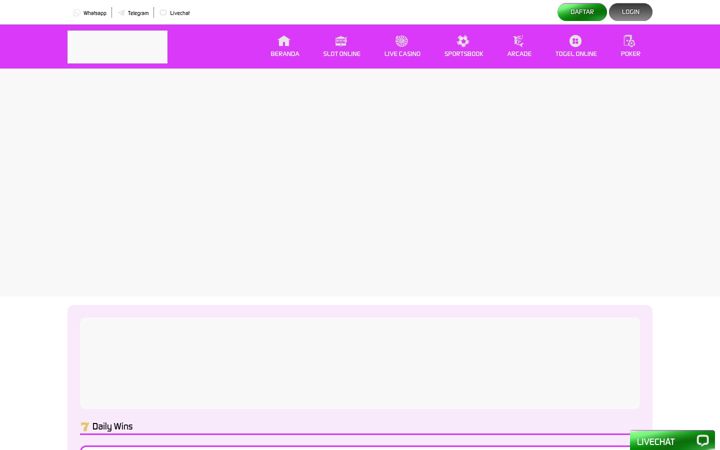
Task: Open the Togel Online ball icon
Action: [x=575, y=41]
